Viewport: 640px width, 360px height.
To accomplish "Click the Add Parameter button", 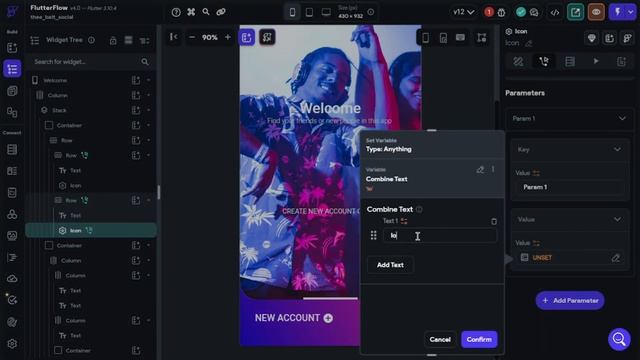I will click(570, 300).
